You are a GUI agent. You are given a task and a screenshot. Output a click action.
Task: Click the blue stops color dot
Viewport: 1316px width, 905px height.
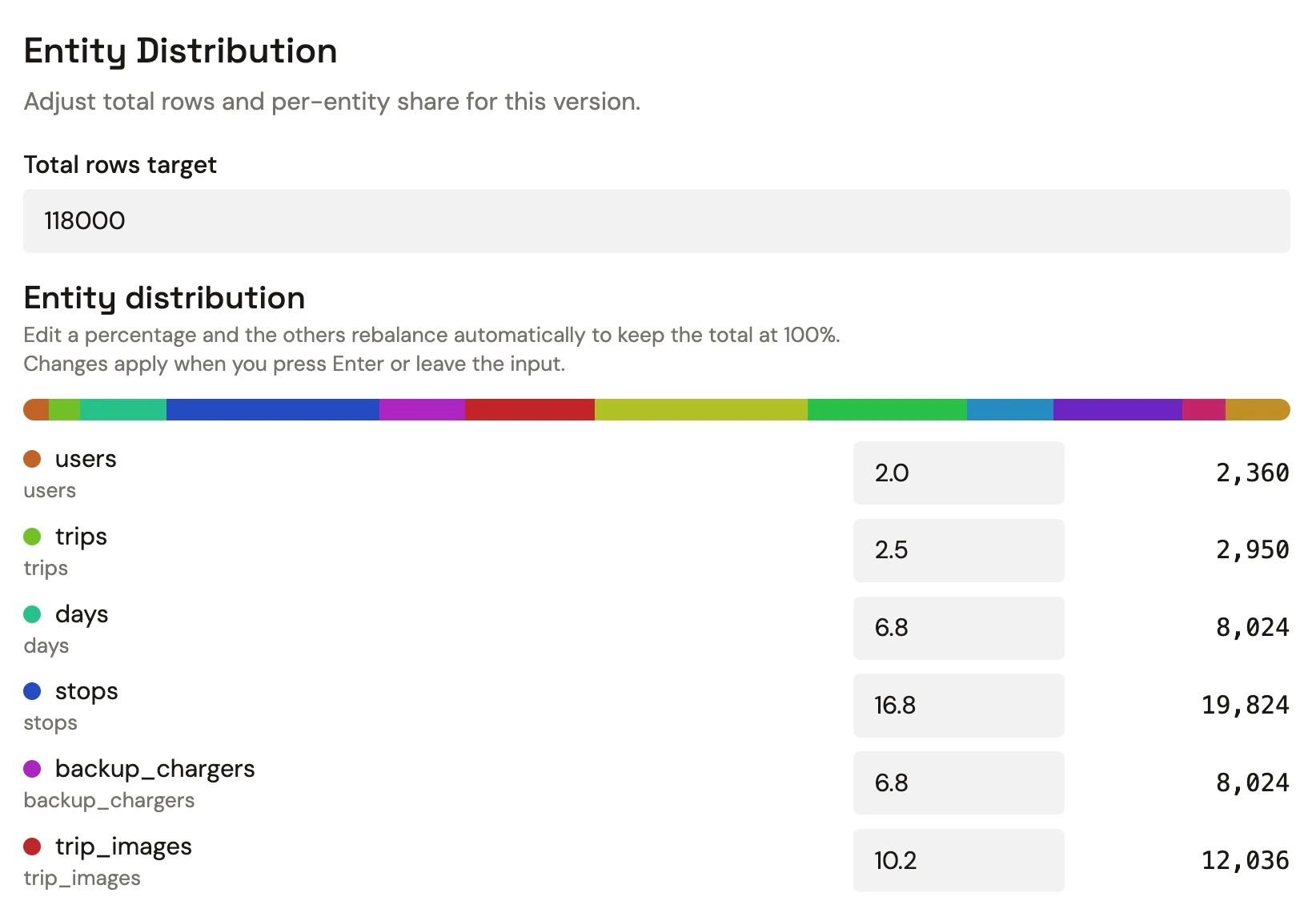click(x=33, y=690)
